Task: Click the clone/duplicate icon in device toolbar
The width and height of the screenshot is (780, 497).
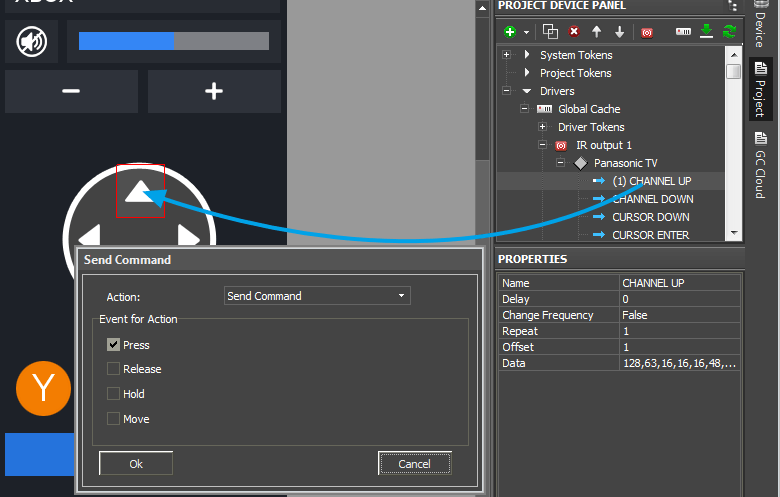Action: 550,32
